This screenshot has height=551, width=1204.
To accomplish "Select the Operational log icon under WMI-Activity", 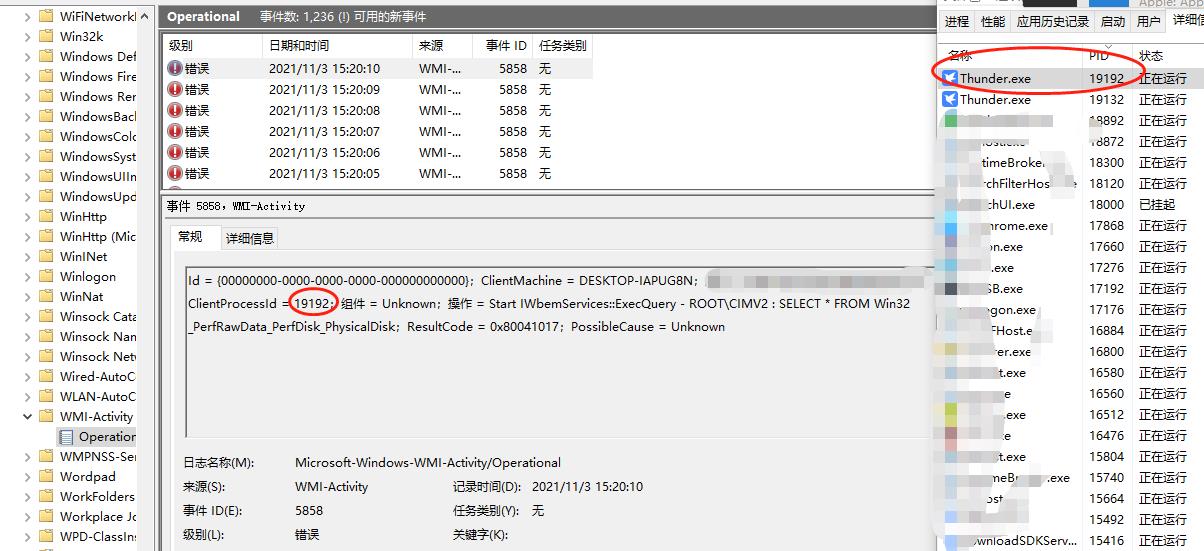I will [67, 437].
